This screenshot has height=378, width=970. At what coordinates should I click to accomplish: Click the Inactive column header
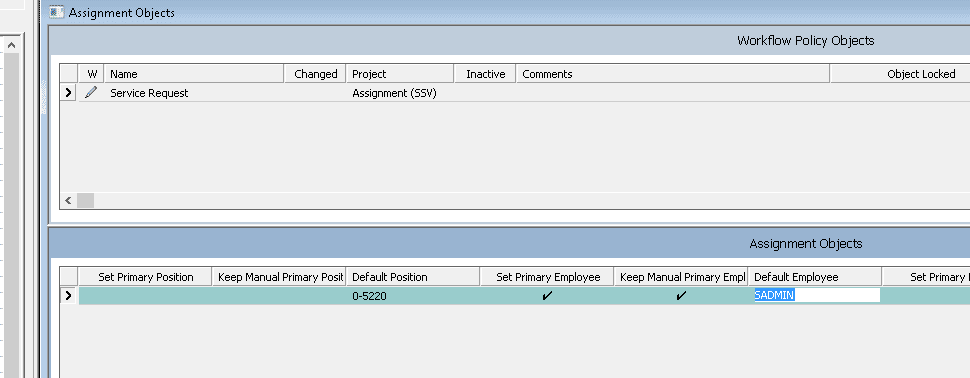point(485,74)
